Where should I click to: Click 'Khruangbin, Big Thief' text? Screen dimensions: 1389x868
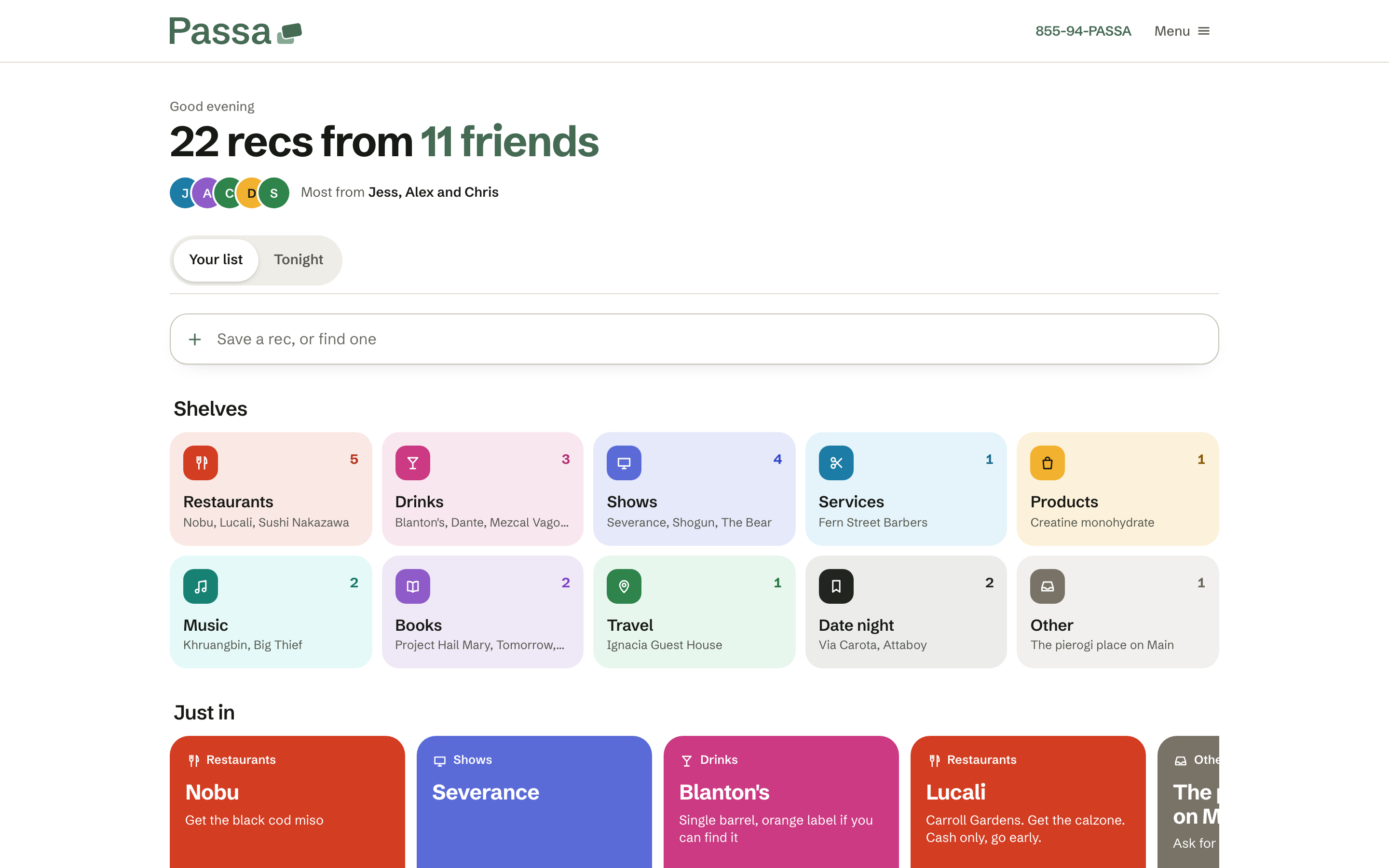pos(242,645)
